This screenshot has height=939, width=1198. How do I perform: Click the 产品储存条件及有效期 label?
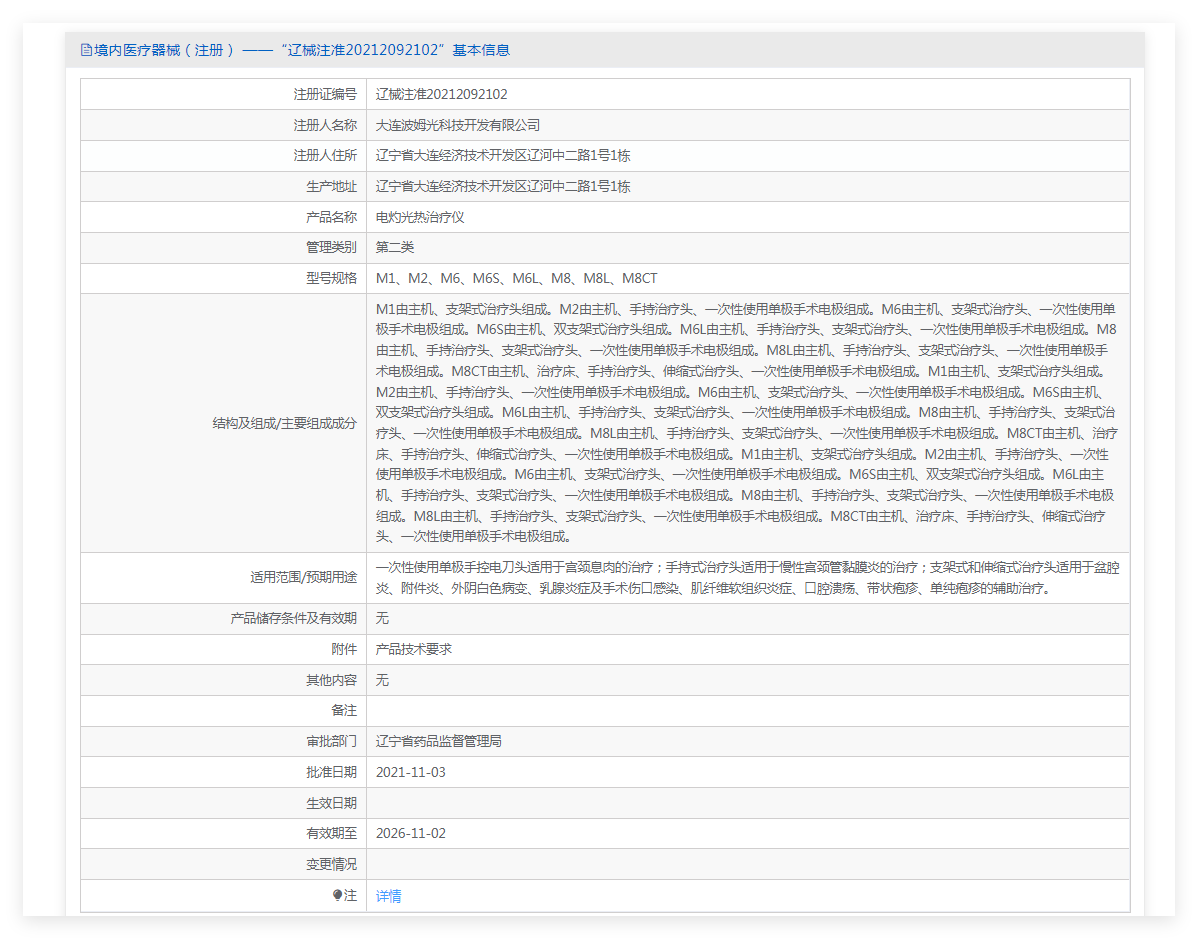(293, 618)
